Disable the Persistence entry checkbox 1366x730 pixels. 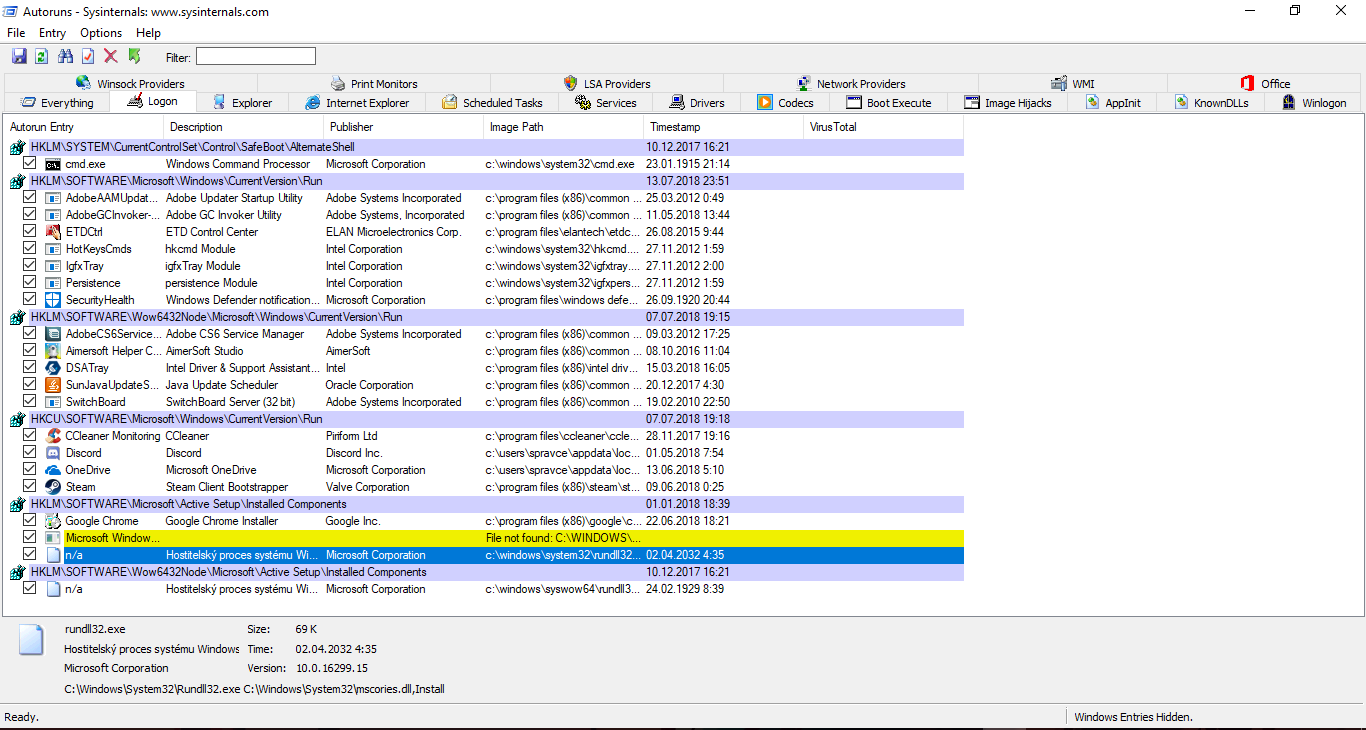point(30,283)
